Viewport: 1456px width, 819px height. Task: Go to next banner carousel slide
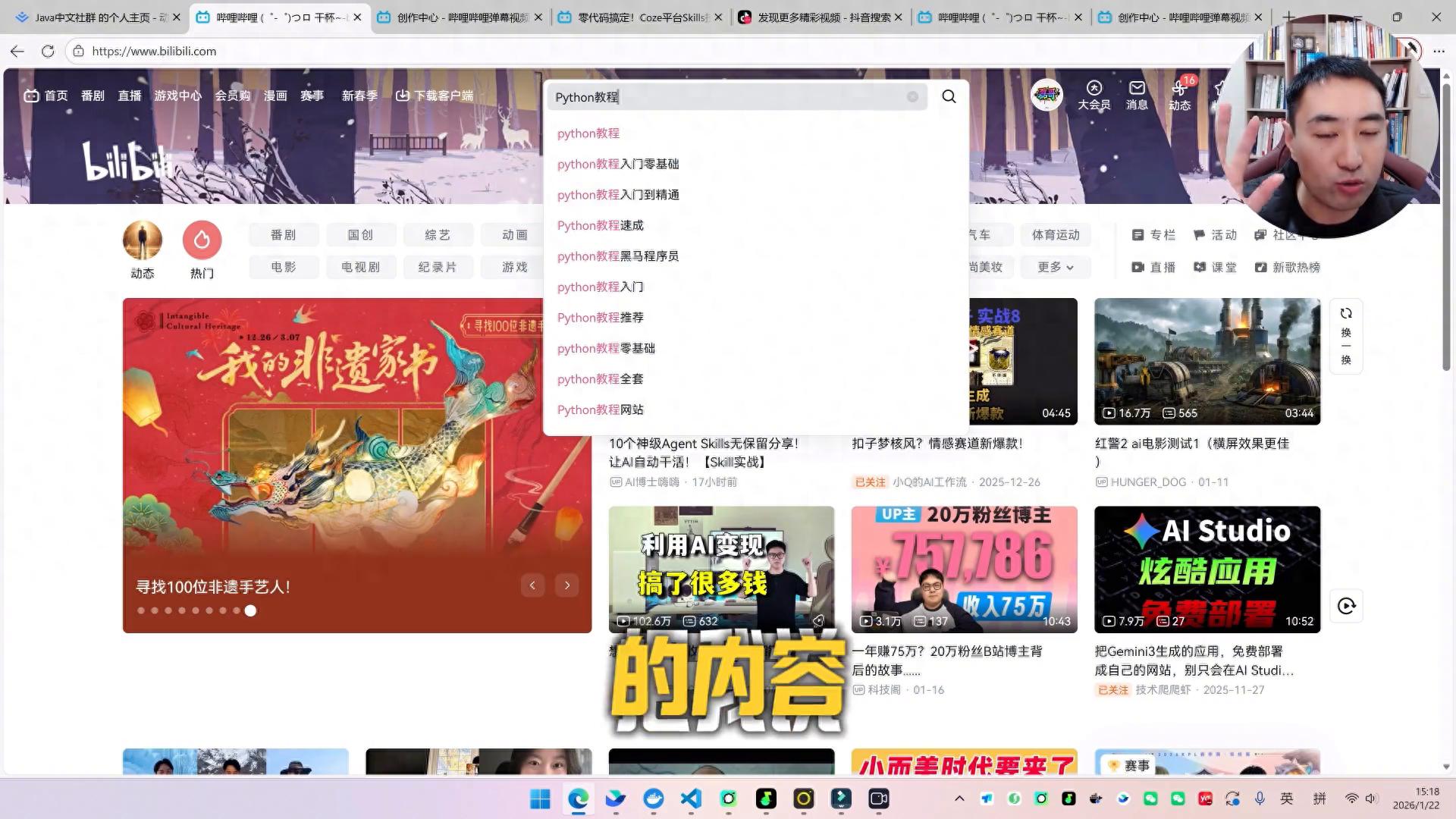(x=566, y=585)
